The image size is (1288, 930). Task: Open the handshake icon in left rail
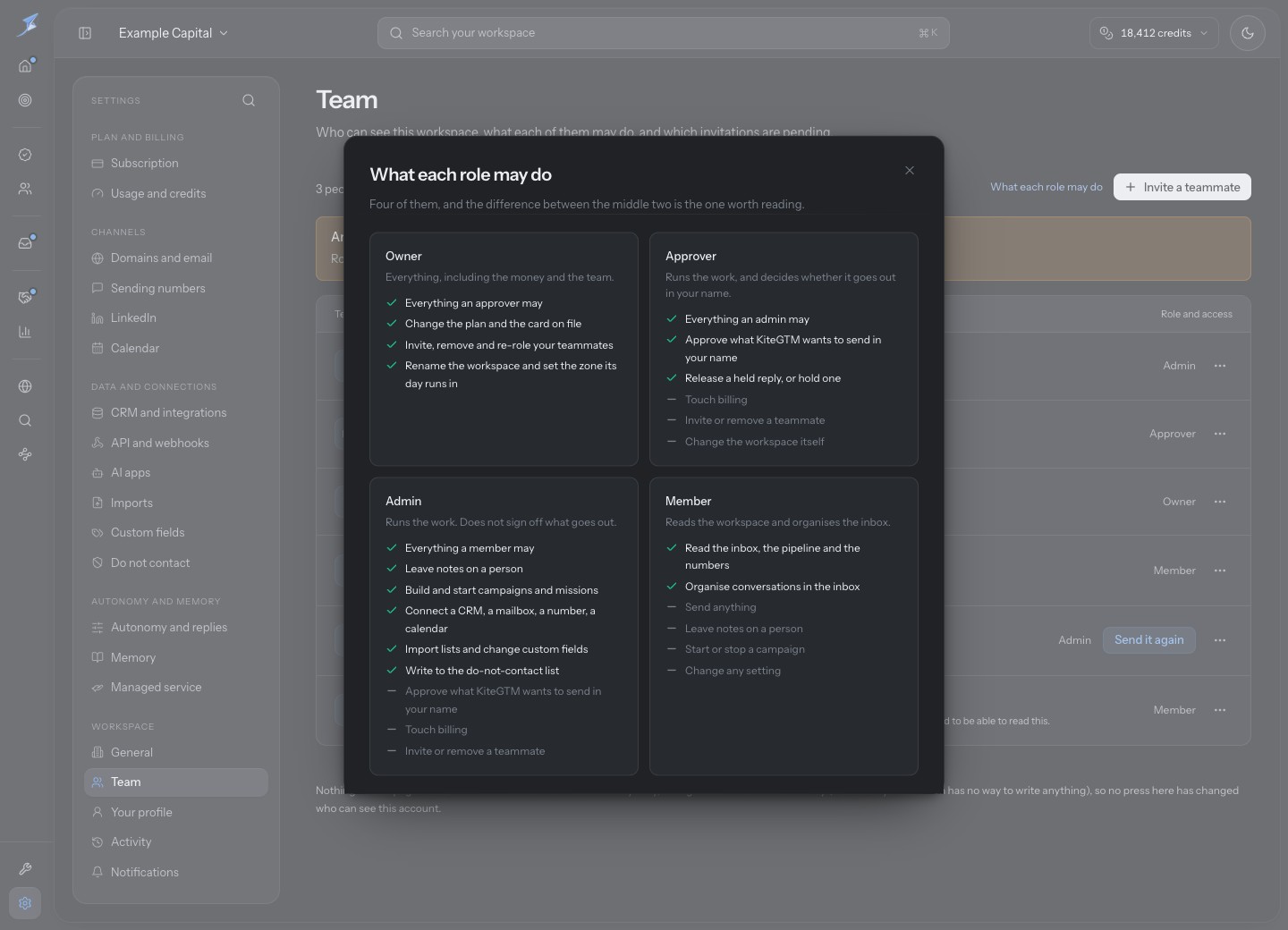click(25, 297)
